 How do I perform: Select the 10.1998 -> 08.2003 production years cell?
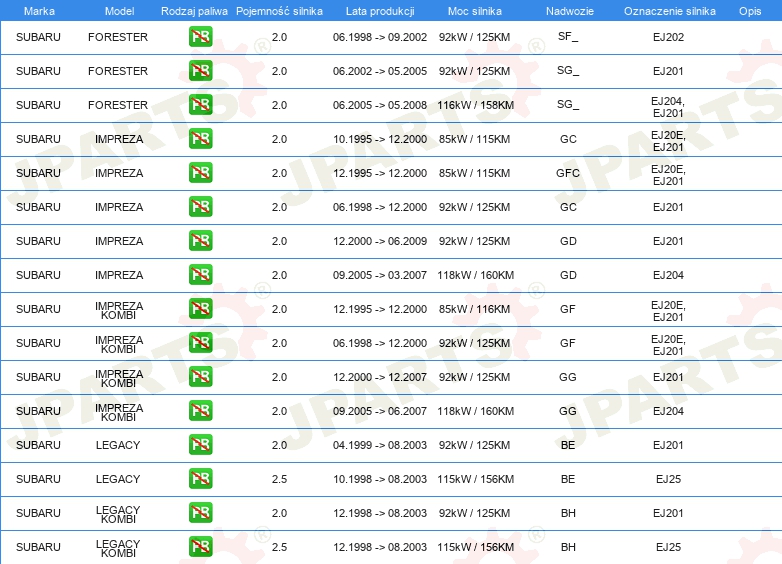click(380, 479)
